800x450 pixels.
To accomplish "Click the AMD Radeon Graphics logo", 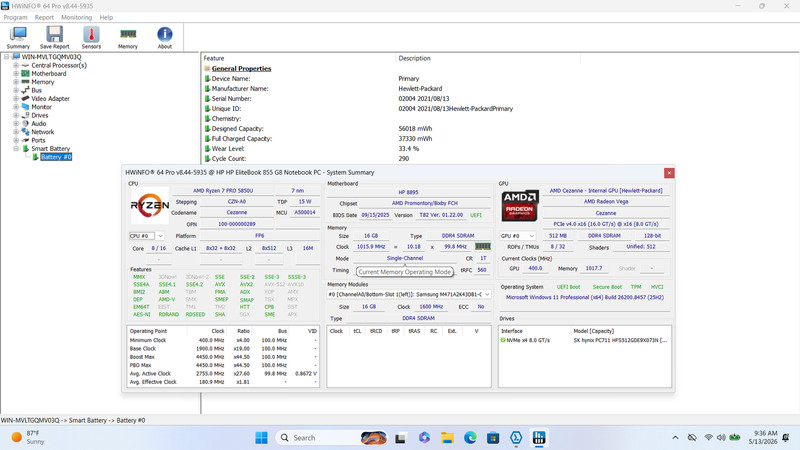I will [x=519, y=205].
